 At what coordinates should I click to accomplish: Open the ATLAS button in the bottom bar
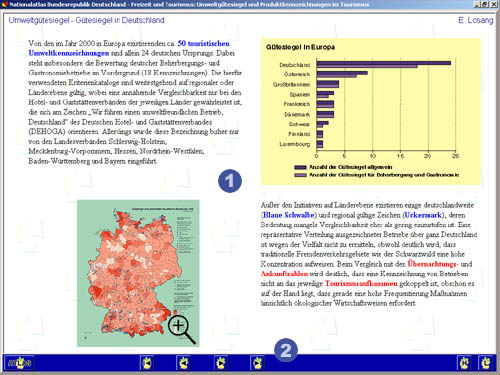point(19,363)
